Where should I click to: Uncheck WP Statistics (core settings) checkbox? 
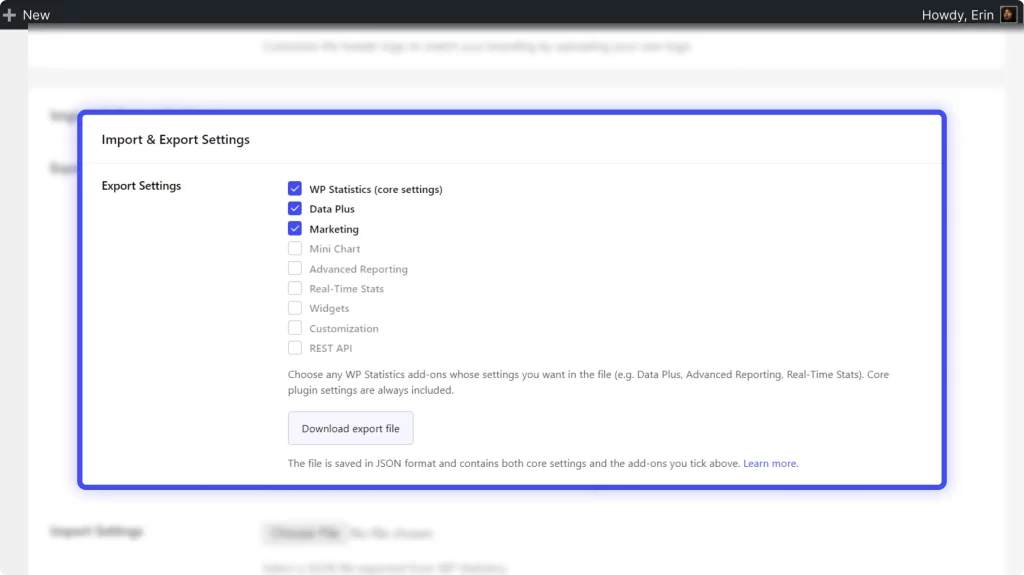[x=295, y=189]
